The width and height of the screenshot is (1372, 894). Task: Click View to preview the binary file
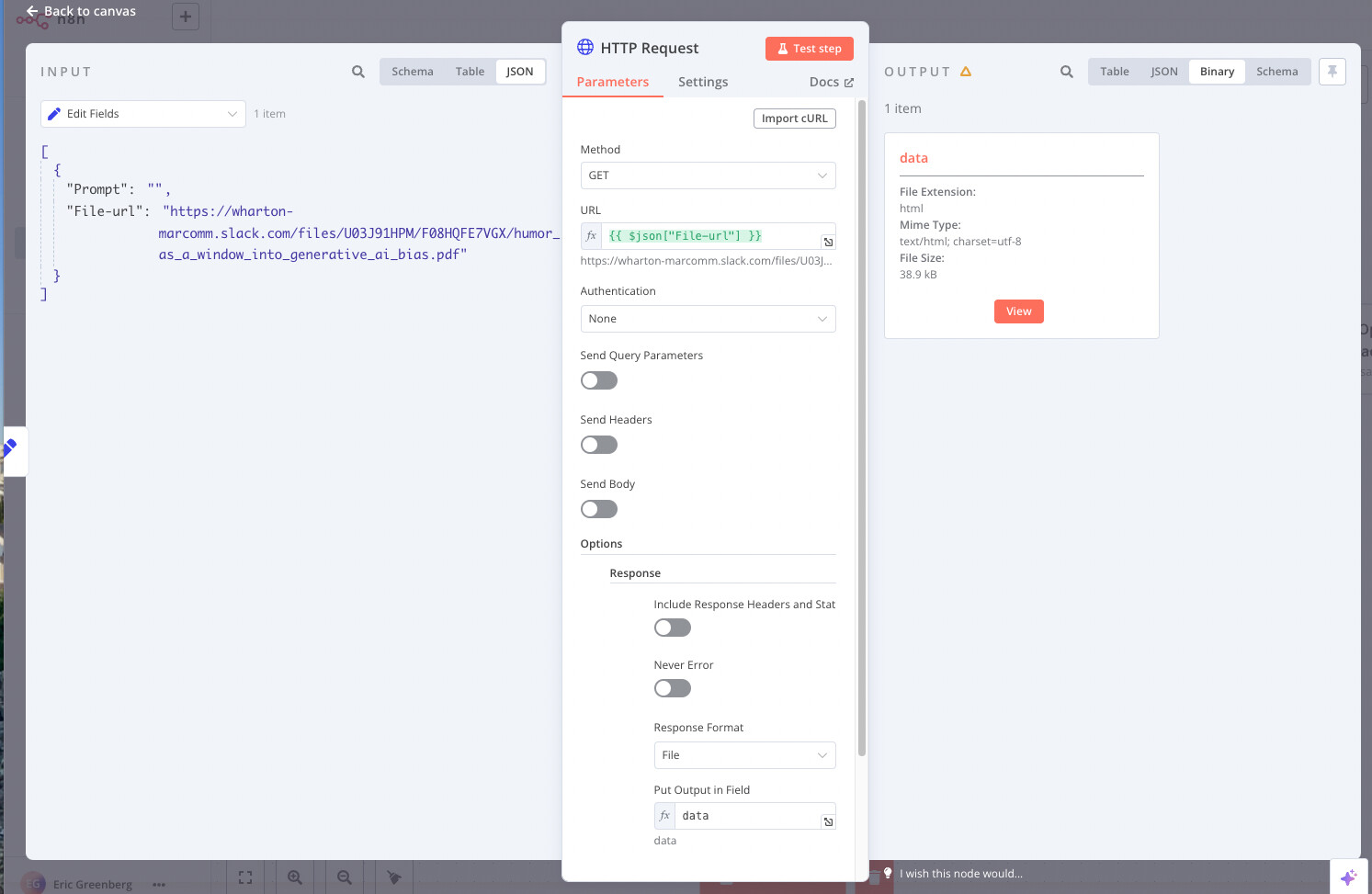click(x=1018, y=311)
